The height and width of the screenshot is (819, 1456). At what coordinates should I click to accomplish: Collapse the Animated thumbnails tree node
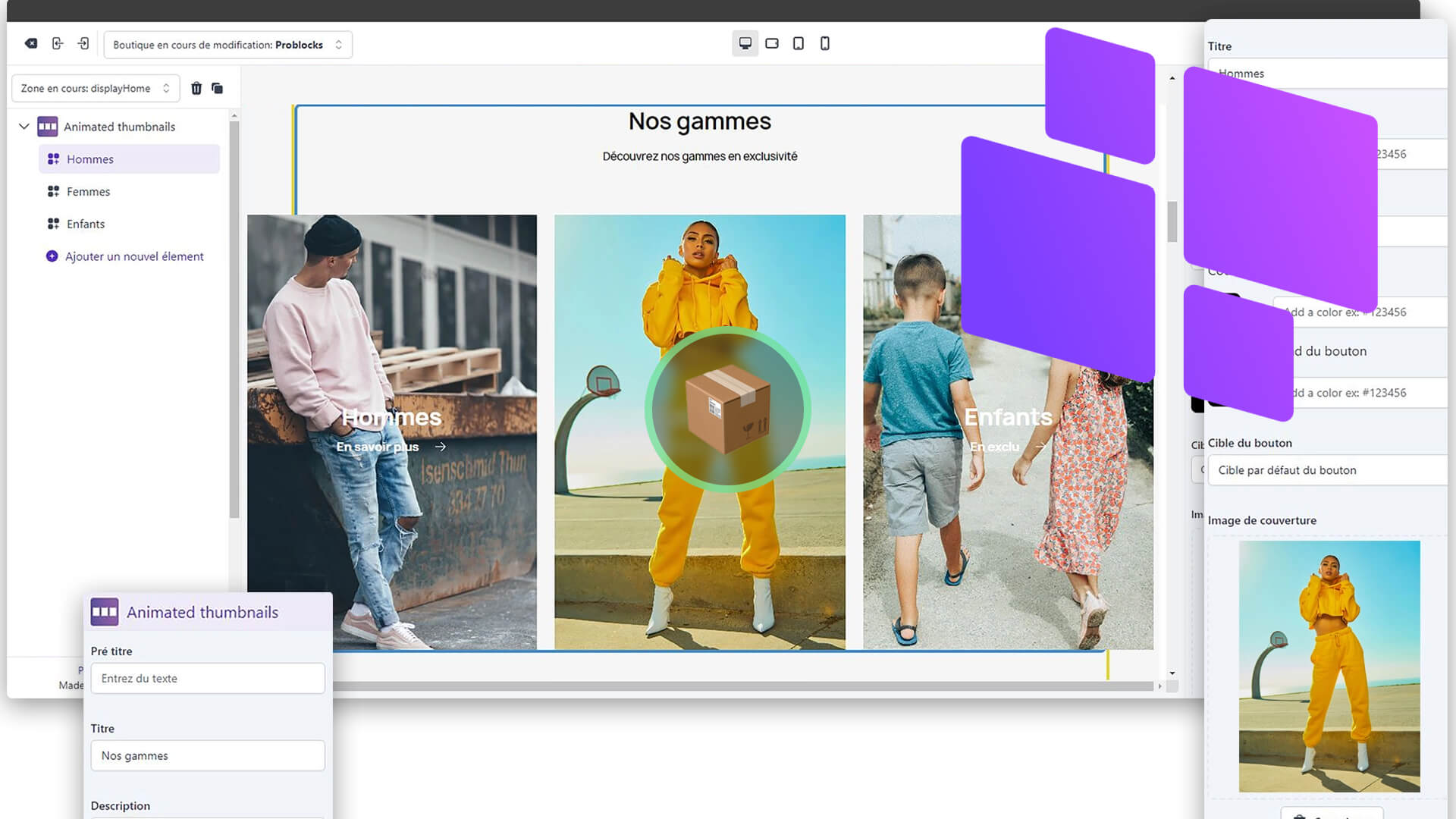tap(24, 127)
